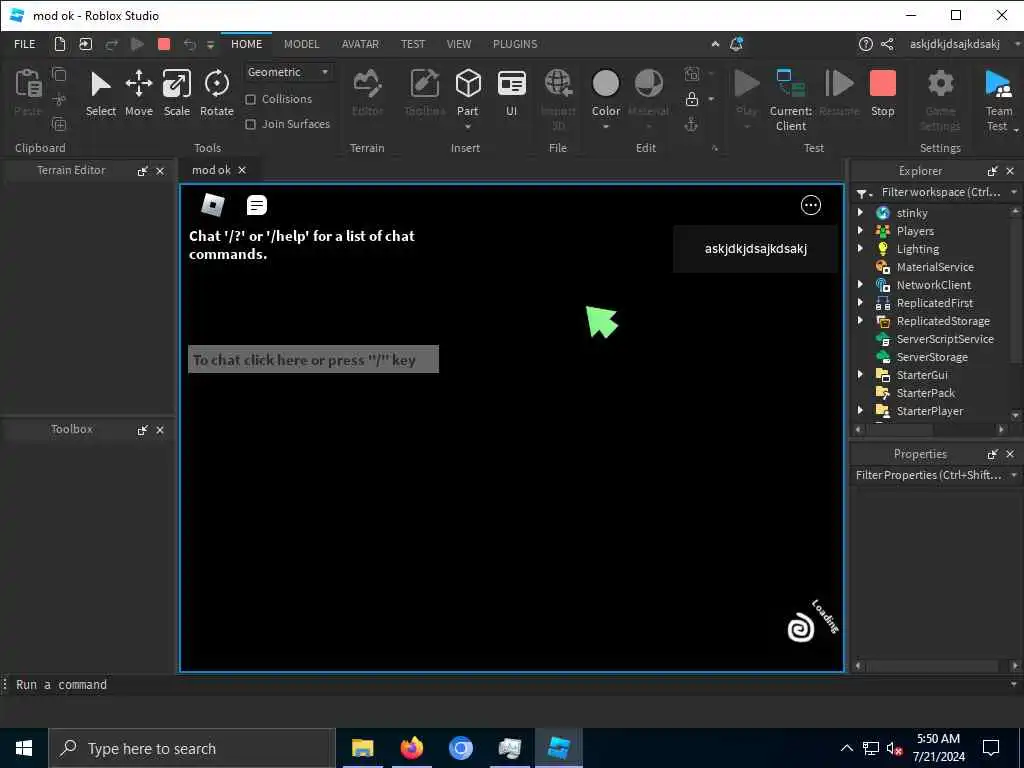Switch the Current Client view
This screenshot has height=768, width=1024.
point(790,99)
